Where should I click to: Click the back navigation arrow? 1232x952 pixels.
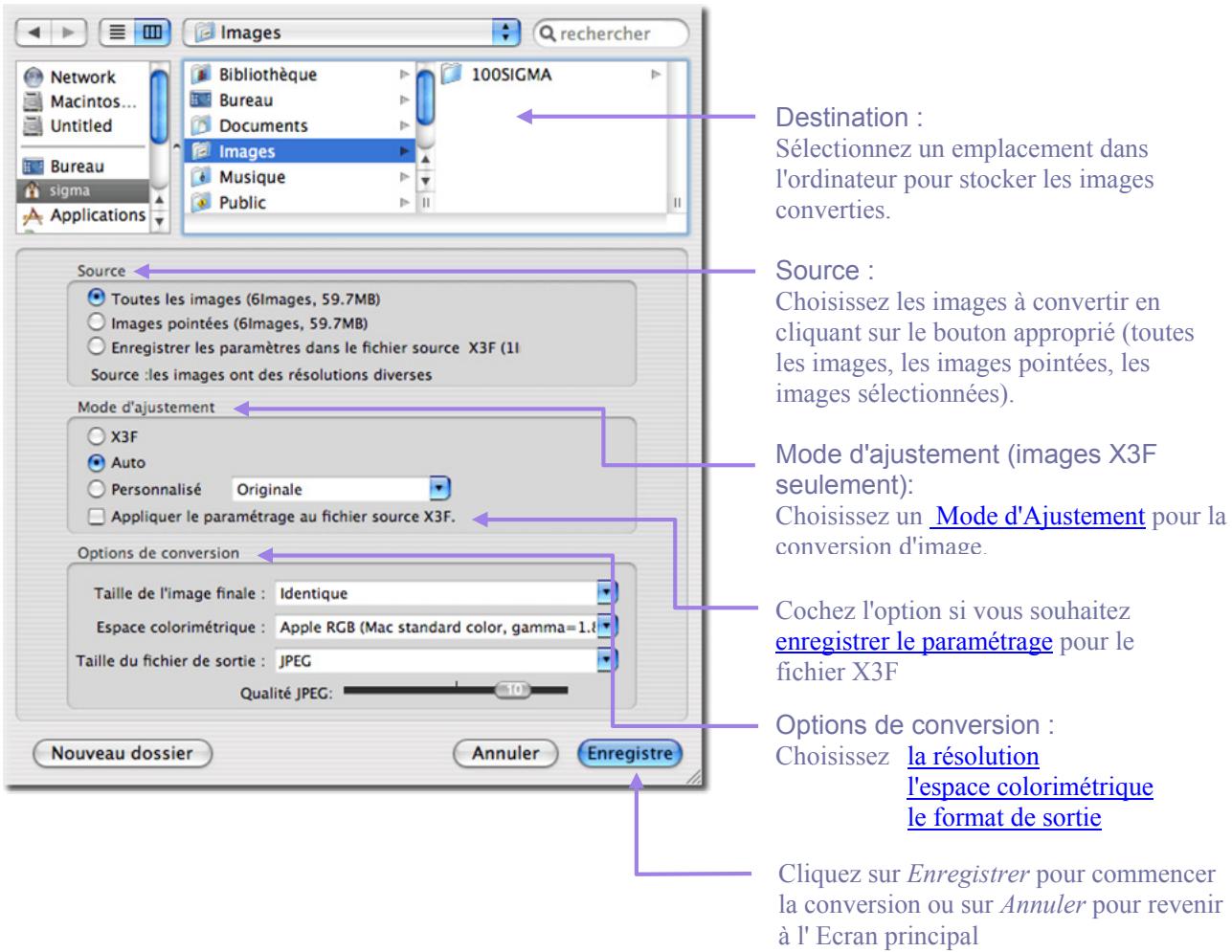click(34, 33)
